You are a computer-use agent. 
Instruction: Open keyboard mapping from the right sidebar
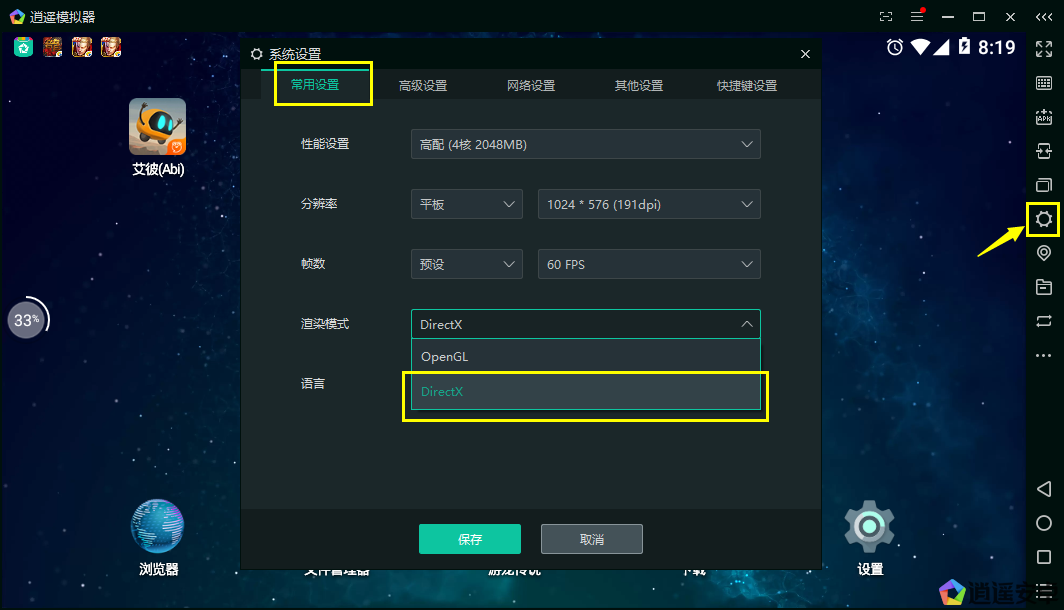[x=1044, y=83]
